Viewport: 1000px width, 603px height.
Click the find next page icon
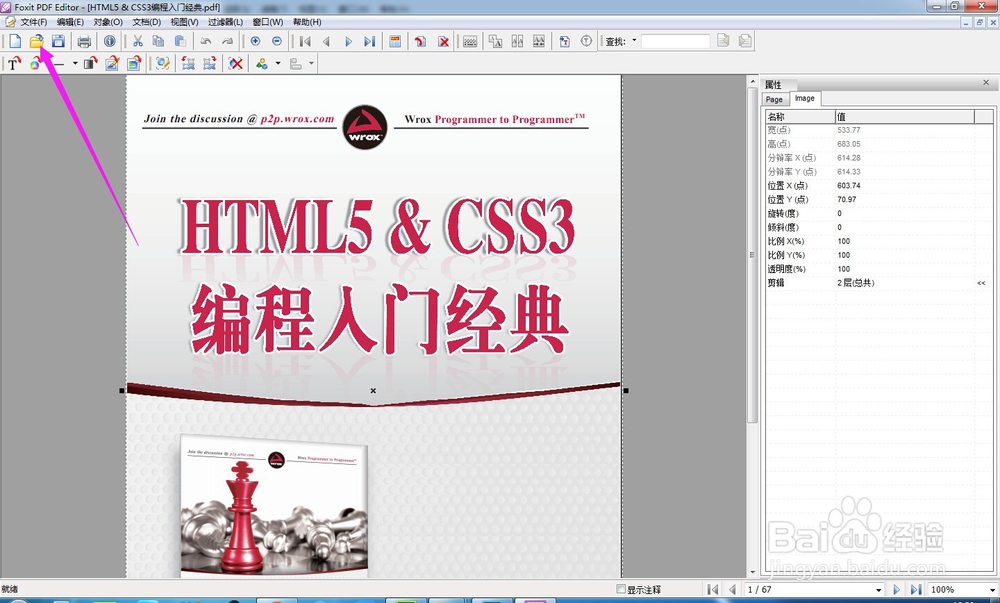[745, 41]
